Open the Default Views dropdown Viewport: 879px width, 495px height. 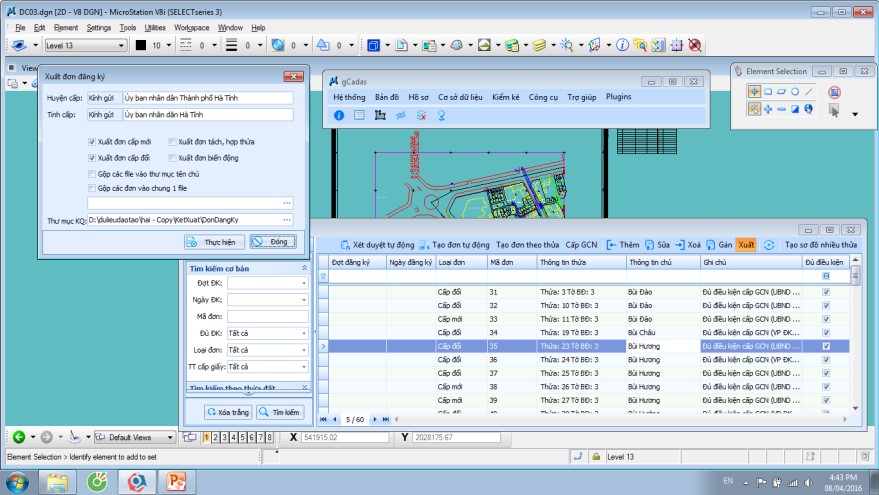(170, 437)
